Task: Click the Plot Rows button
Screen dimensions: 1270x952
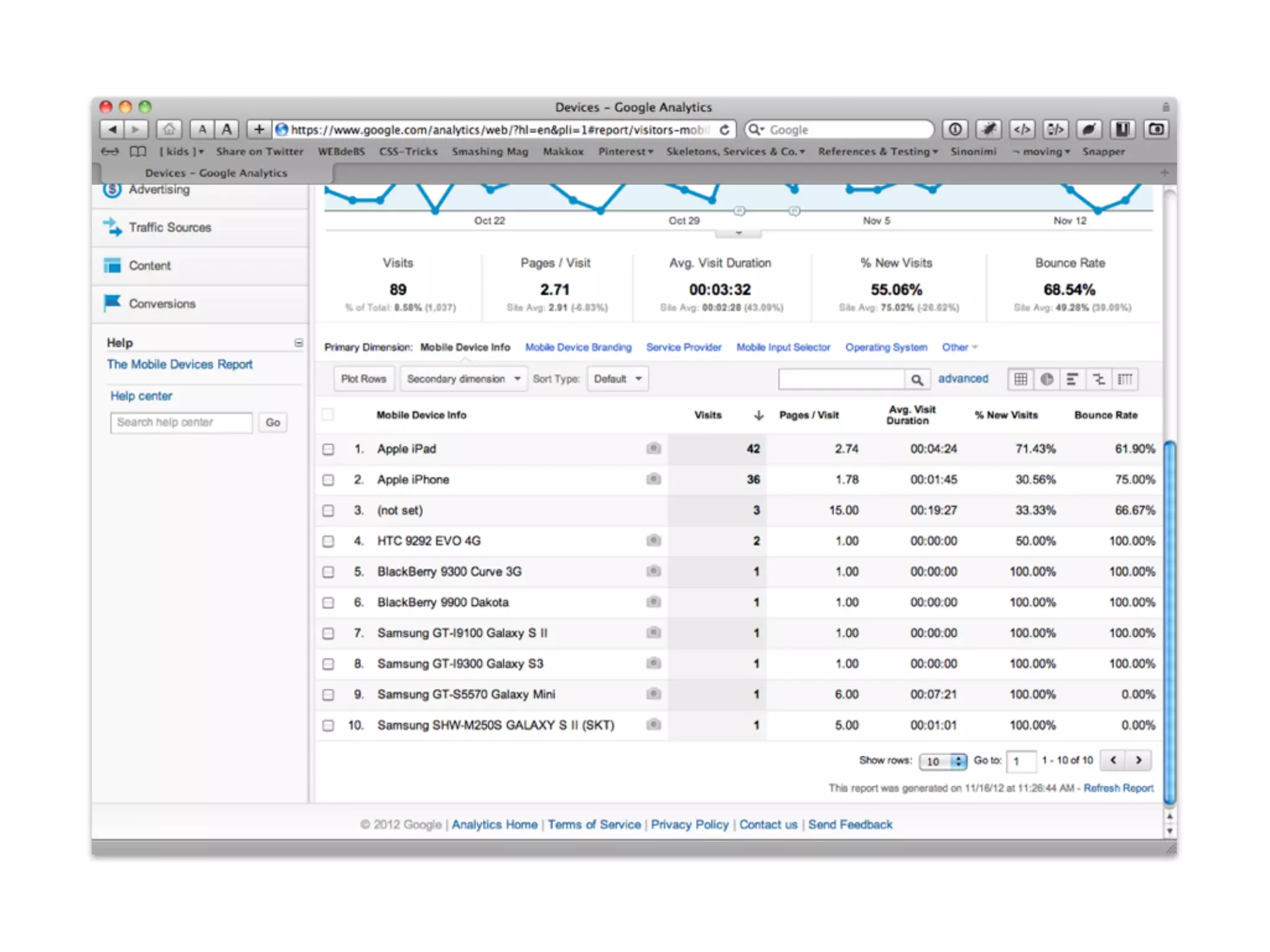Action: click(363, 379)
